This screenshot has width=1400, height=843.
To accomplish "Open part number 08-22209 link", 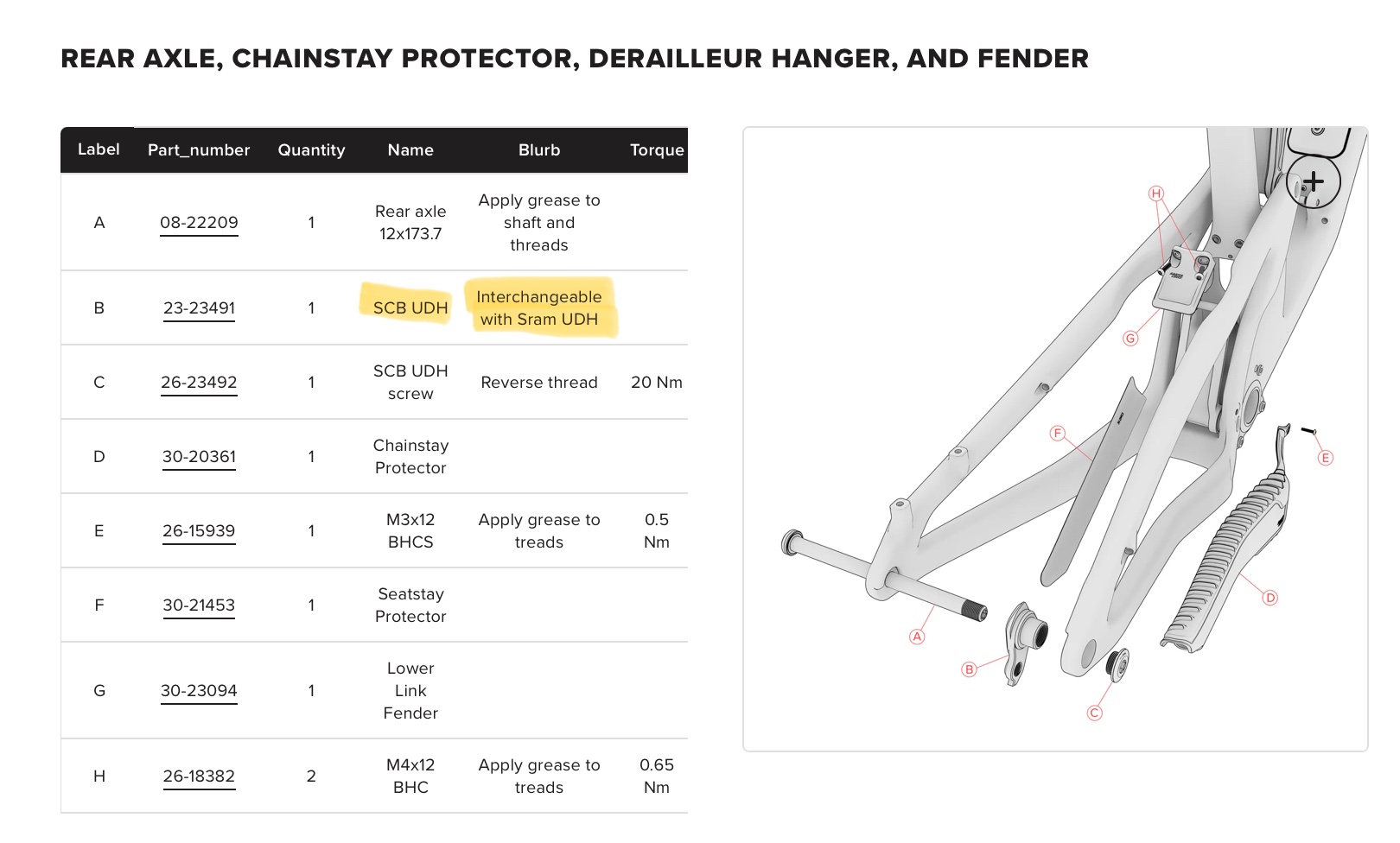I will coord(199,223).
